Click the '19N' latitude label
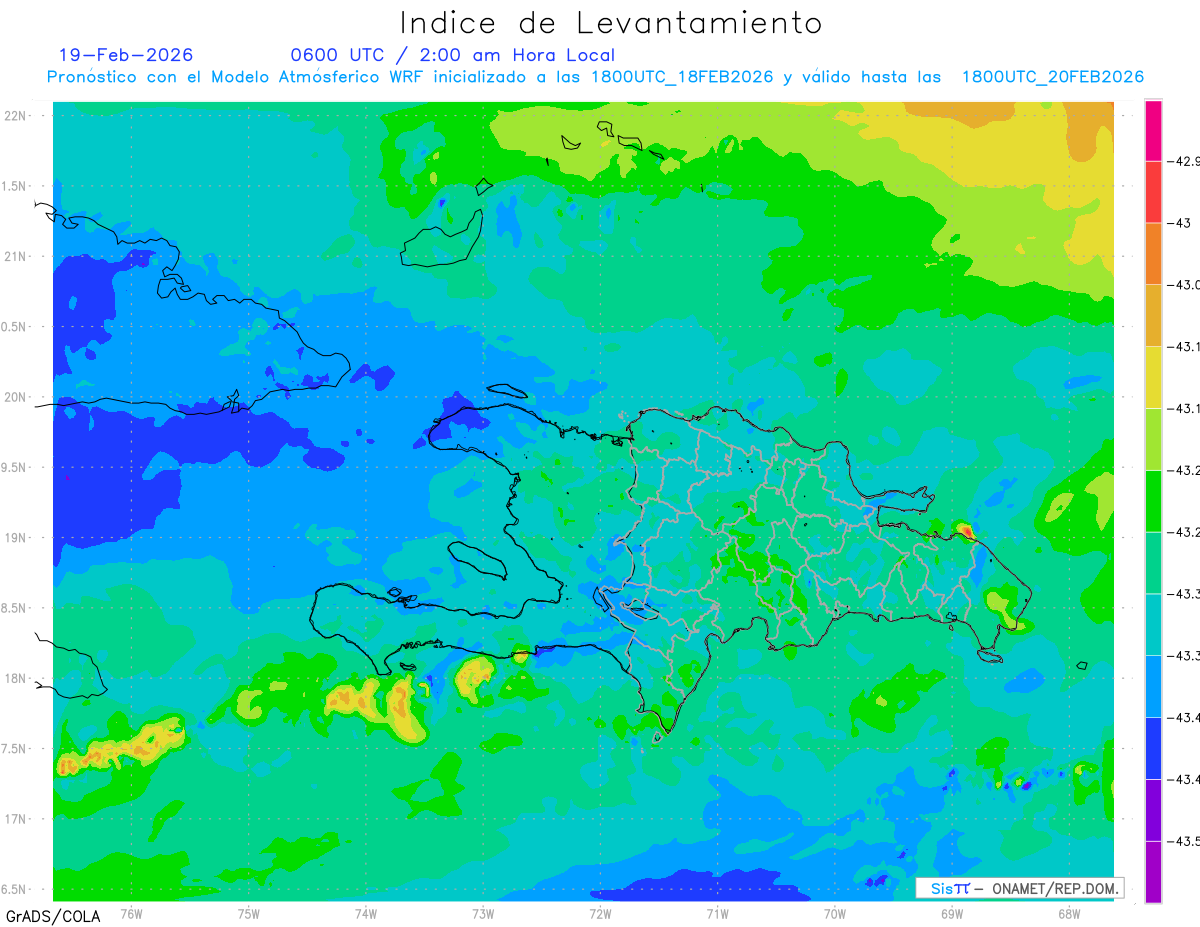1200x927 pixels. click(x=15, y=538)
